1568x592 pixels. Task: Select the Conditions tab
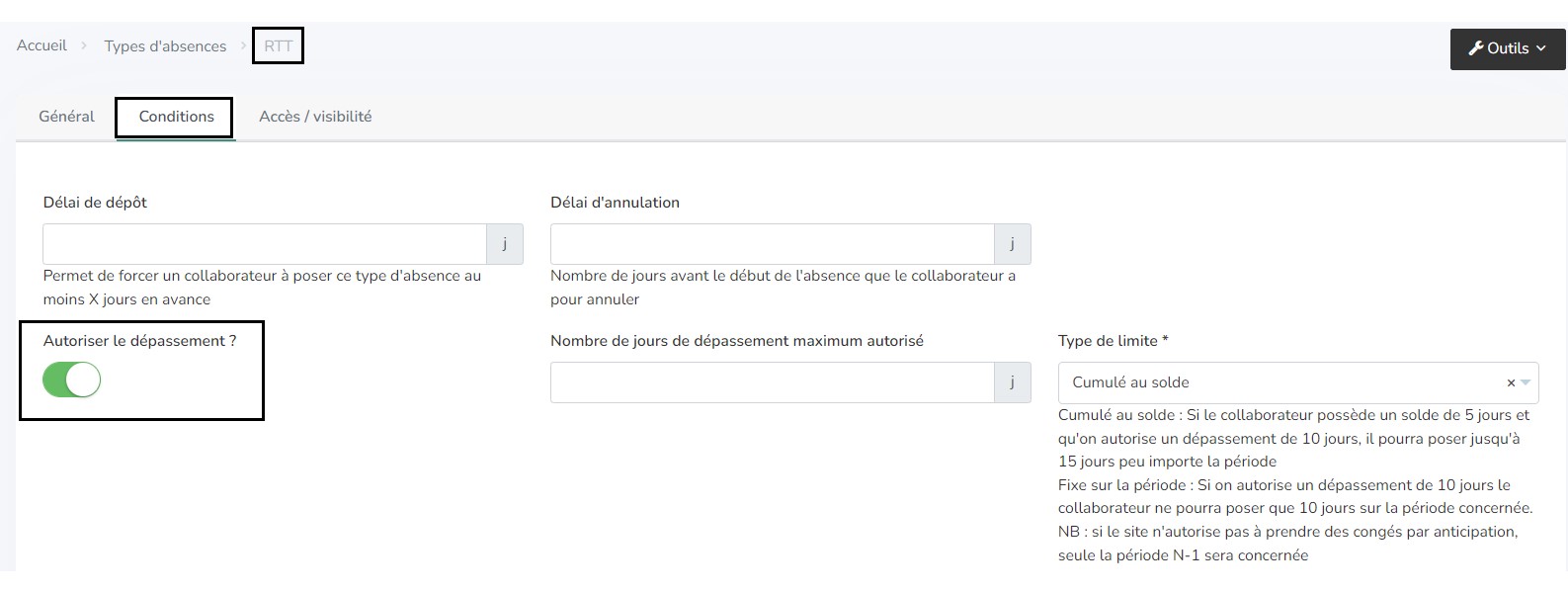(x=176, y=117)
